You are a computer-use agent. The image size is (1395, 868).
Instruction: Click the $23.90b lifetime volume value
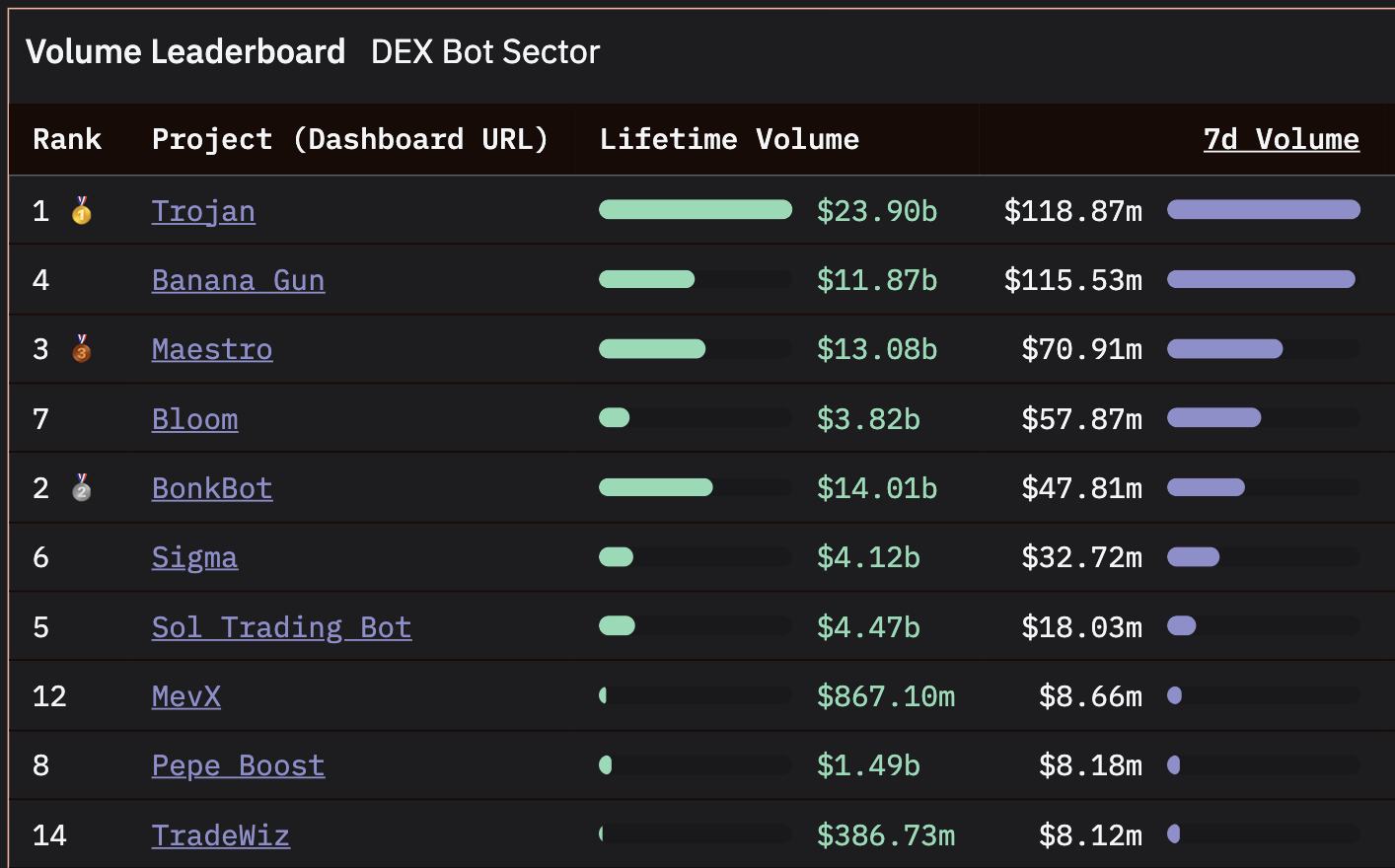click(x=877, y=211)
